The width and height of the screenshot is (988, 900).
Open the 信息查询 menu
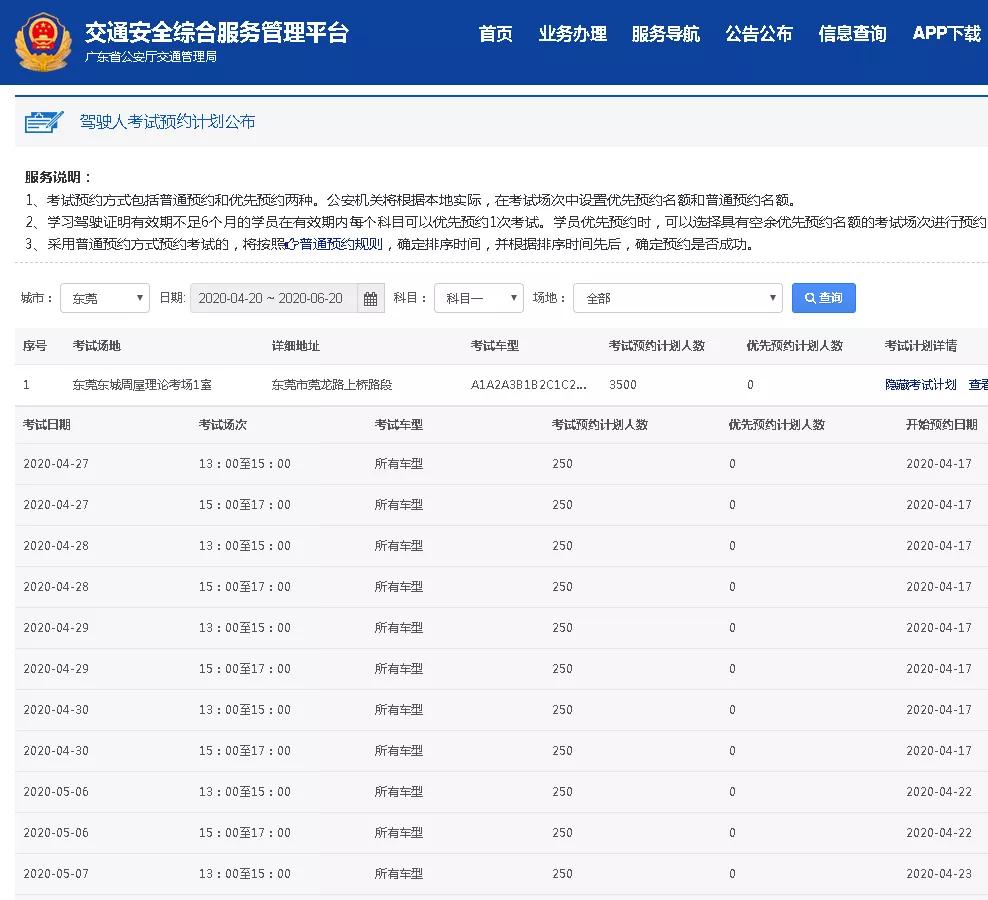(852, 33)
